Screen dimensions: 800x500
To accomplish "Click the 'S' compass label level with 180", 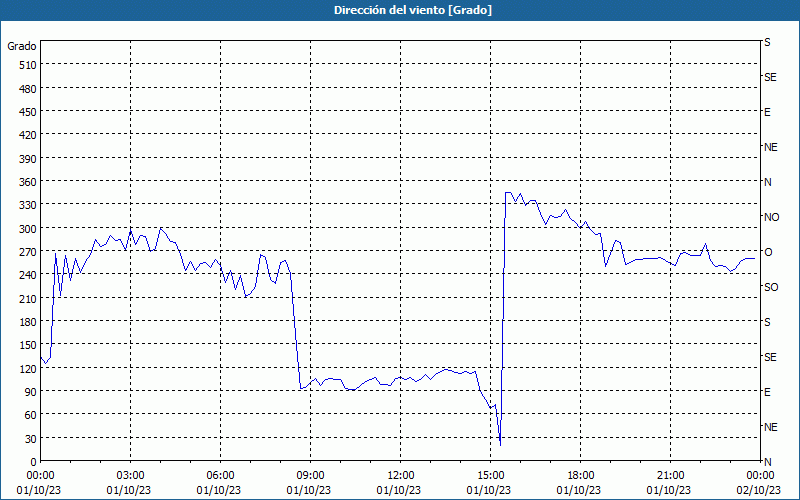I will coord(767,322).
